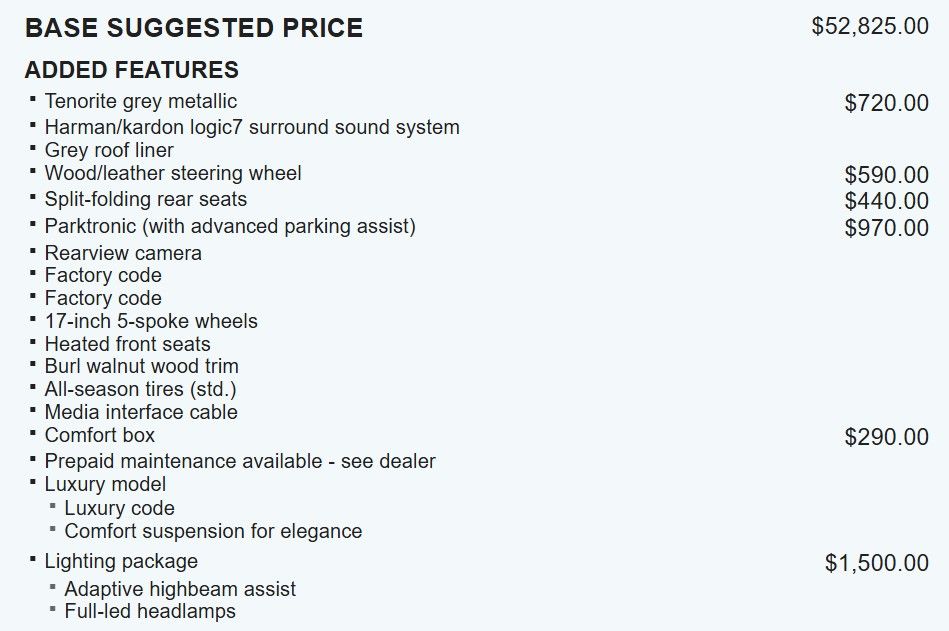This screenshot has height=631, width=949.
Task: Select Adaptive highbeam assist sub-item
Action: [x=180, y=589]
